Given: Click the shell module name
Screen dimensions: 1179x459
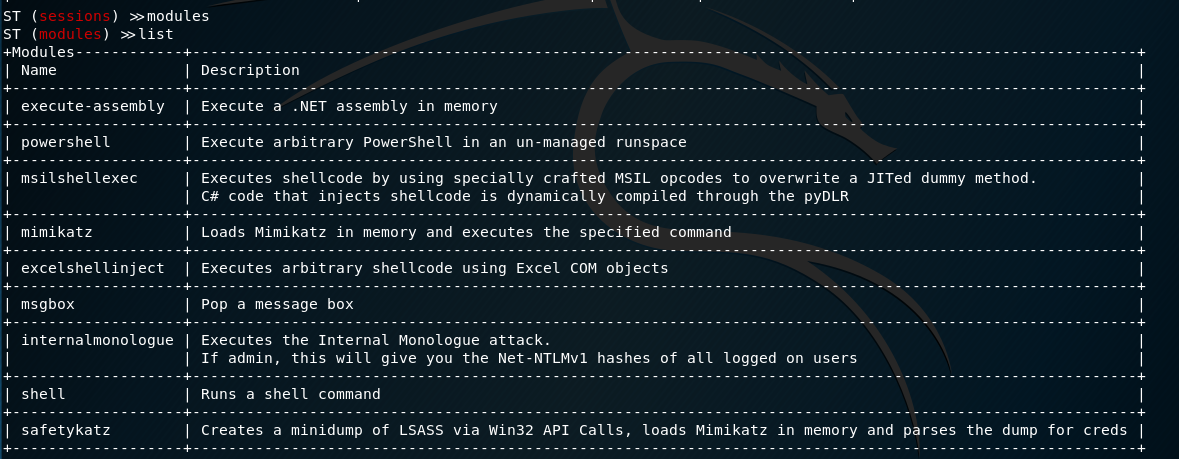Looking at the screenshot, I should [43, 394].
